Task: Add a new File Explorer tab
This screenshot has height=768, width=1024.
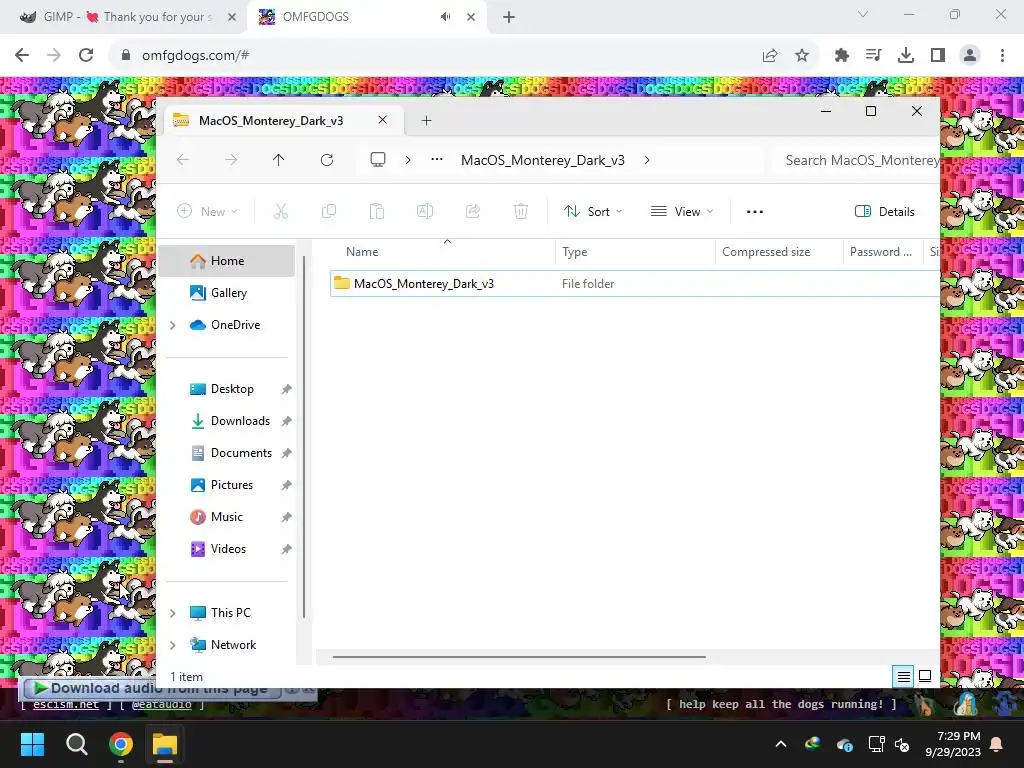Action: click(426, 121)
